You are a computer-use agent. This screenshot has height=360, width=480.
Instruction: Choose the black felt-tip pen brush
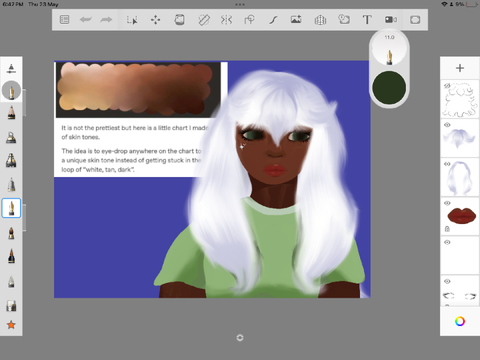pos(11,256)
